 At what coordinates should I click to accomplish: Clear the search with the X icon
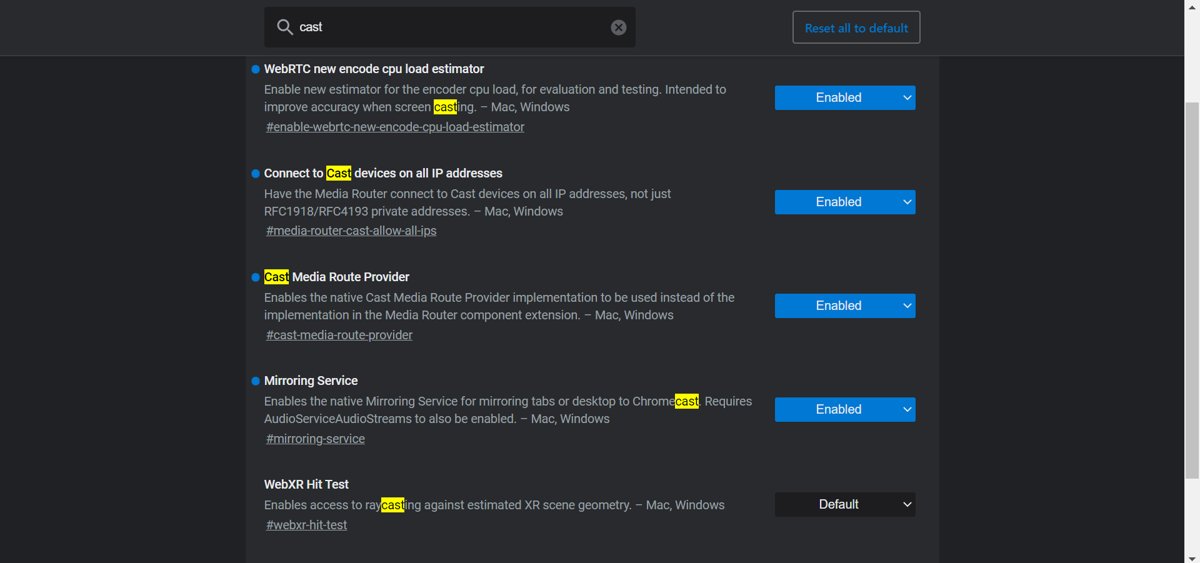(618, 27)
